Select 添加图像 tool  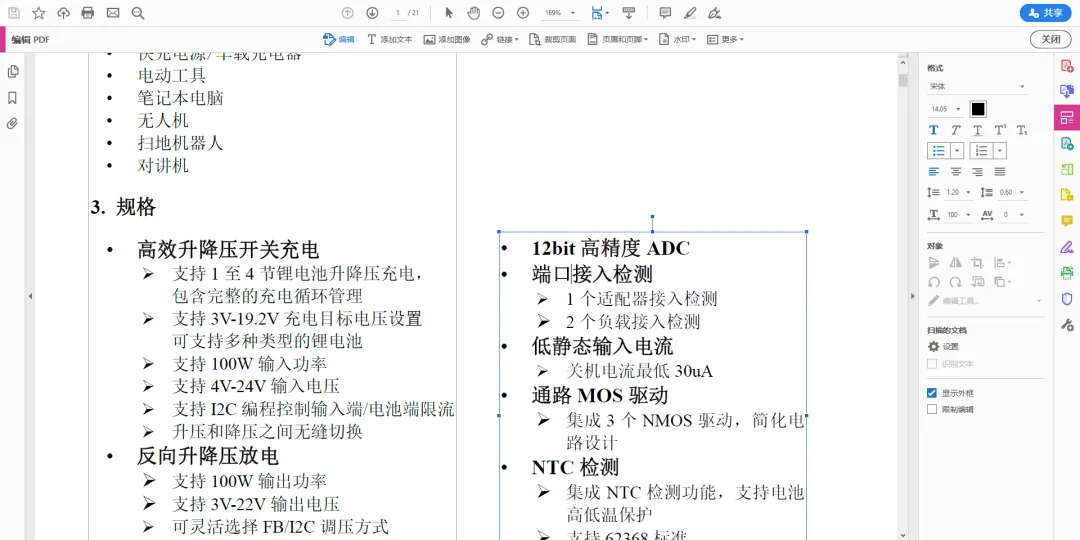click(x=447, y=39)
